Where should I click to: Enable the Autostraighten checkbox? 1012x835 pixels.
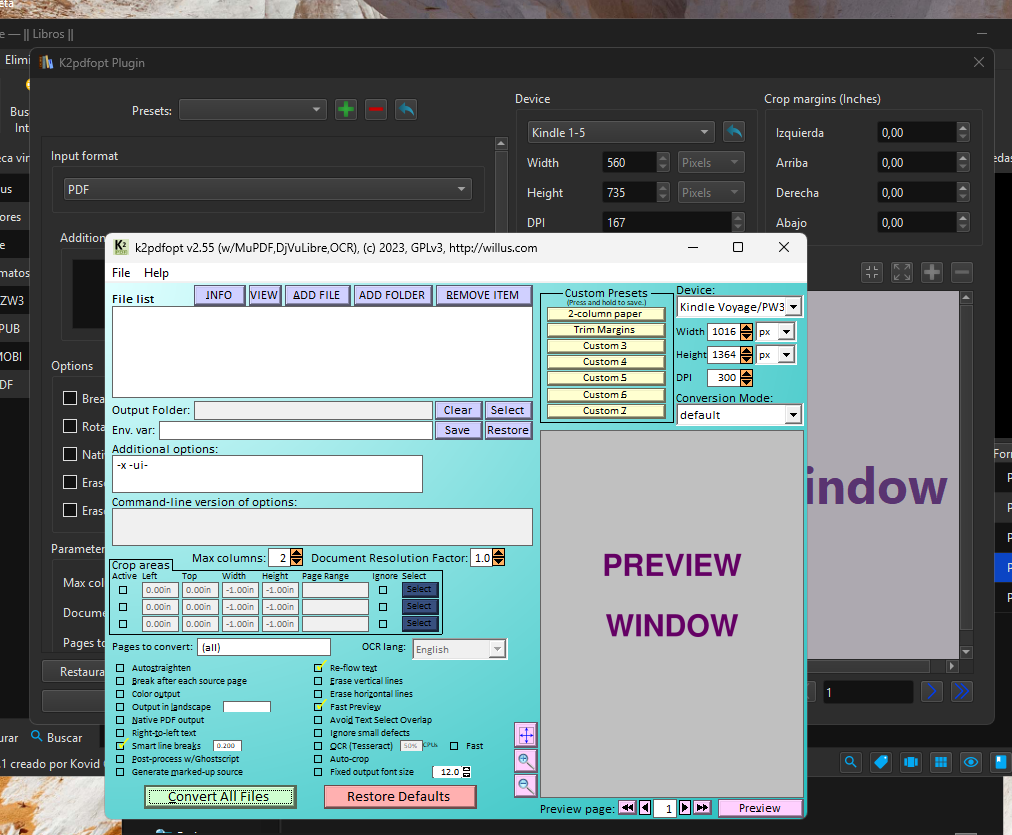click(121, 668)
